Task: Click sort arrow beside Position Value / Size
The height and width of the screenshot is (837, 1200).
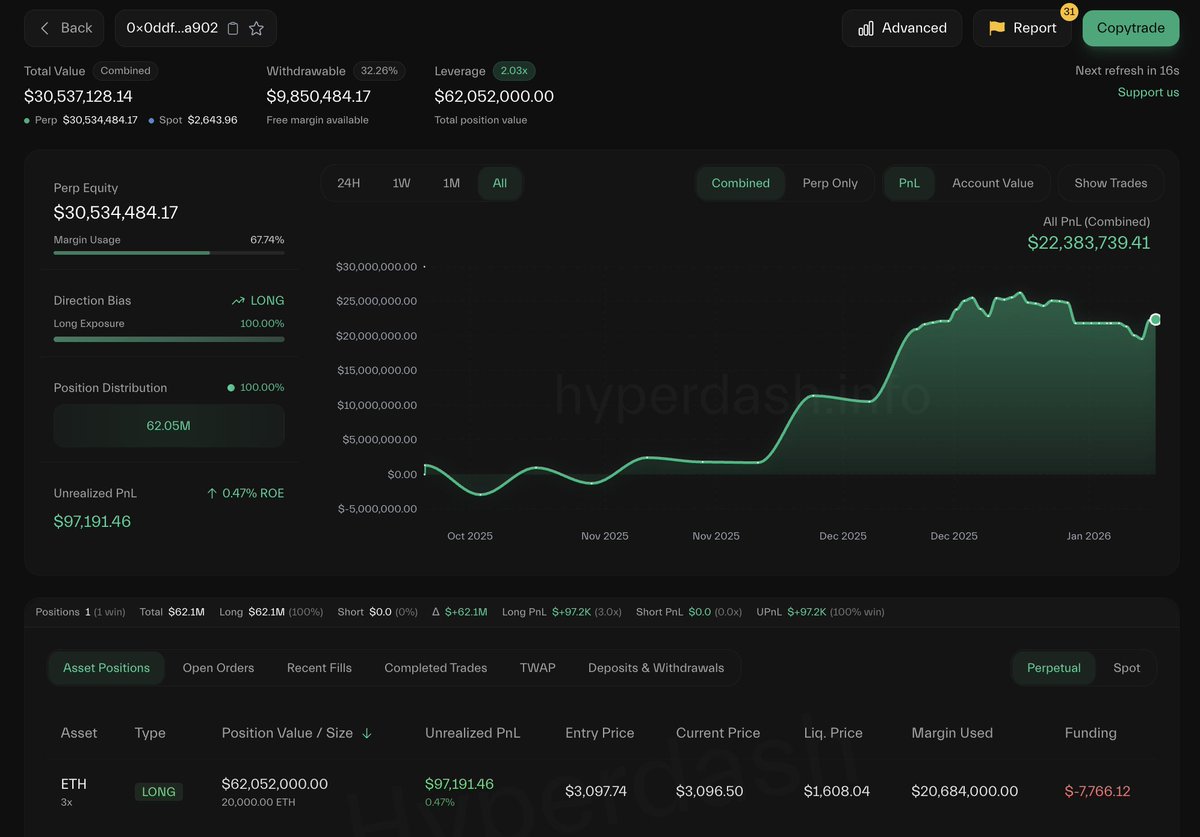Action: click(367, 733)
